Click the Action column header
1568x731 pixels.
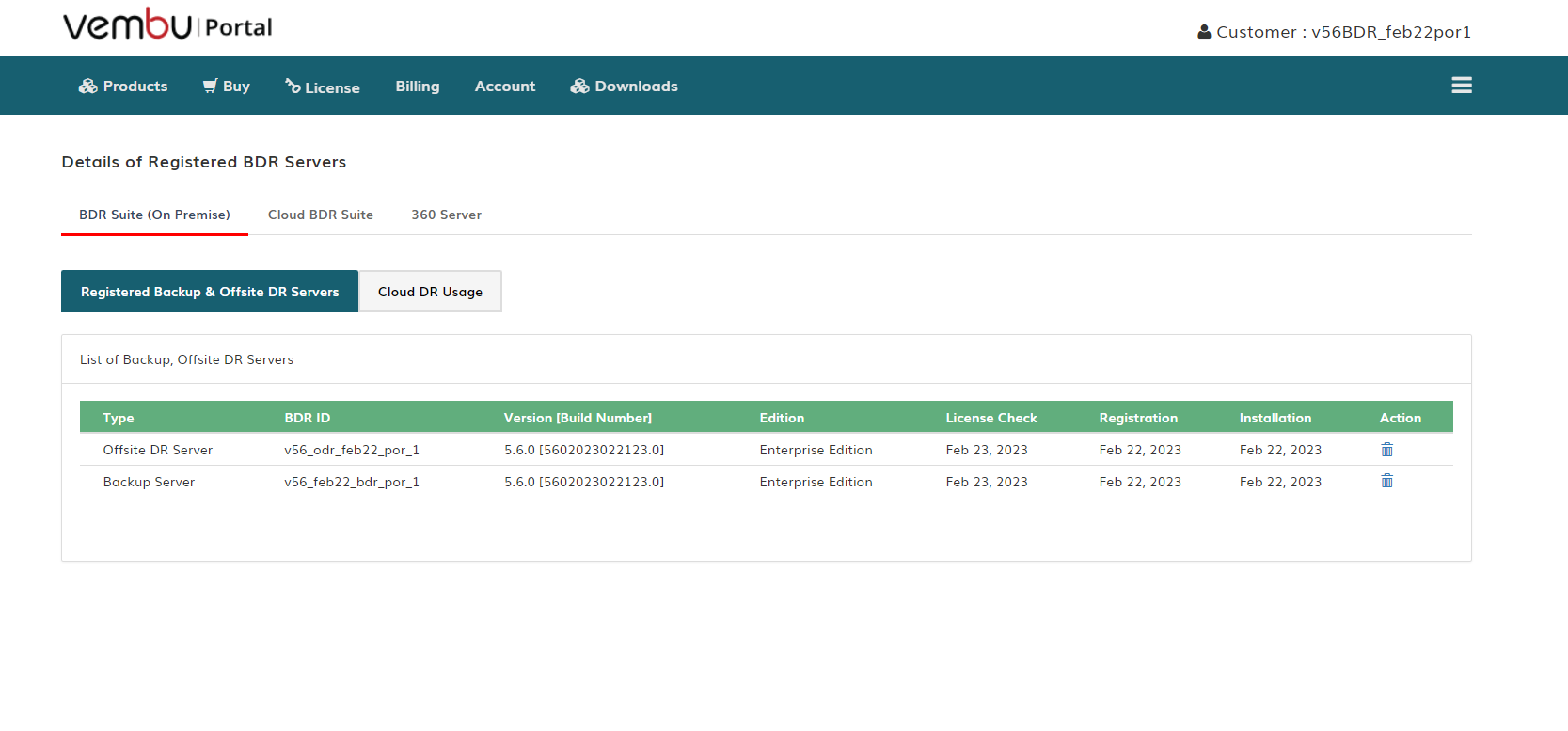1401,418
